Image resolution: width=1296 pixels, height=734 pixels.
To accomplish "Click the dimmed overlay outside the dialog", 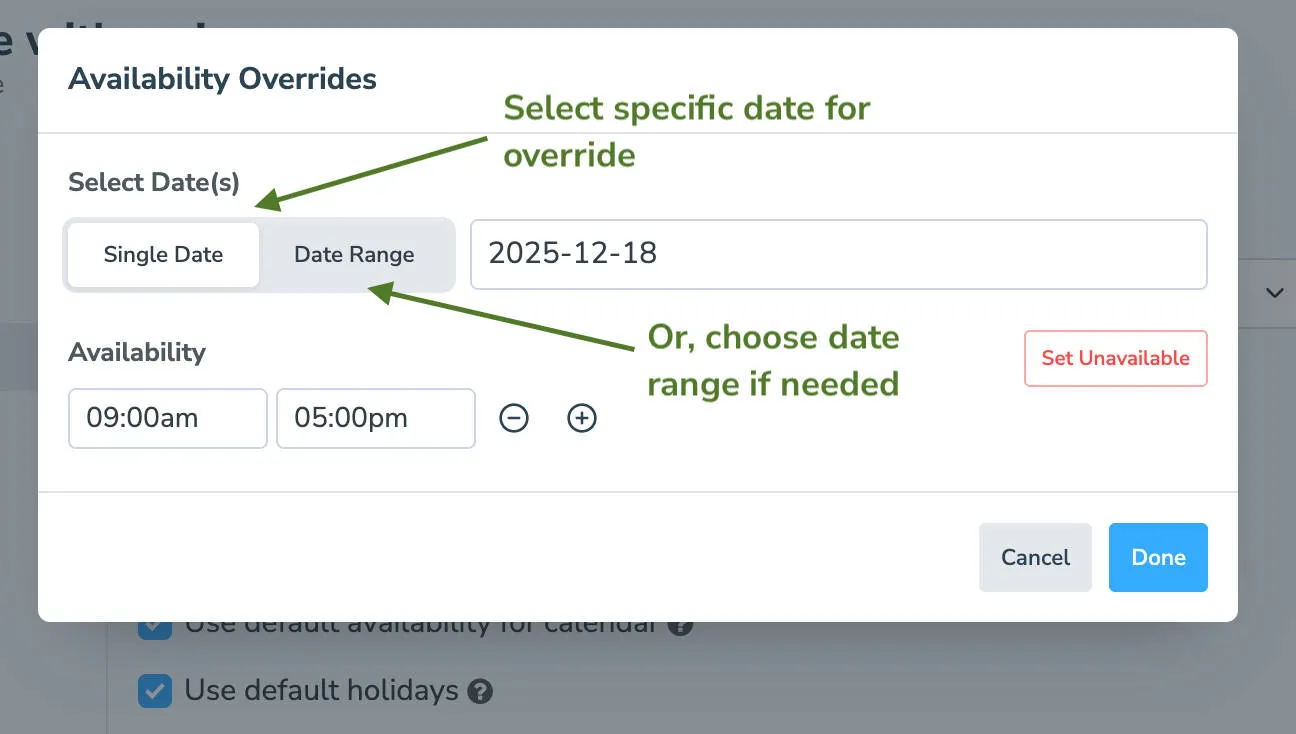I will pyautogui.click(x=20, y=400).
